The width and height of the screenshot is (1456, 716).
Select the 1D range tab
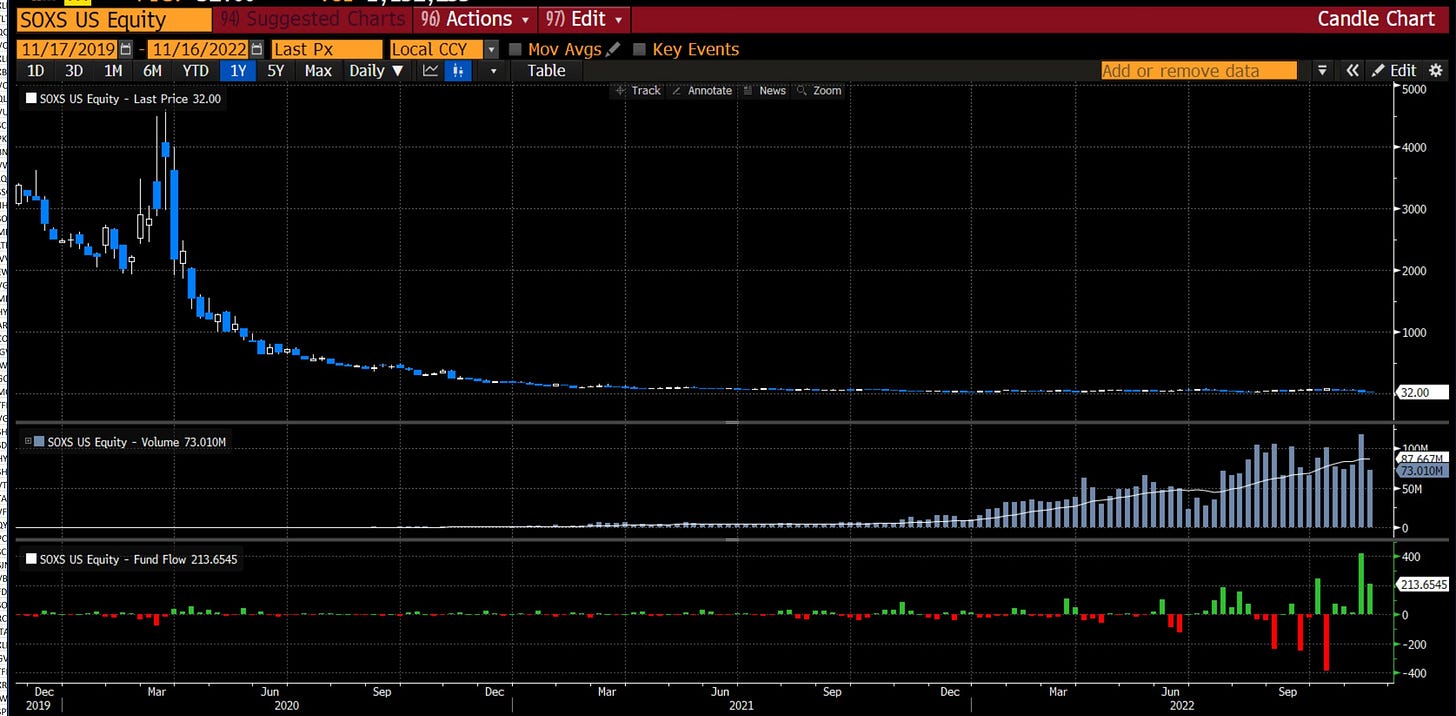(x=35, y=70)
